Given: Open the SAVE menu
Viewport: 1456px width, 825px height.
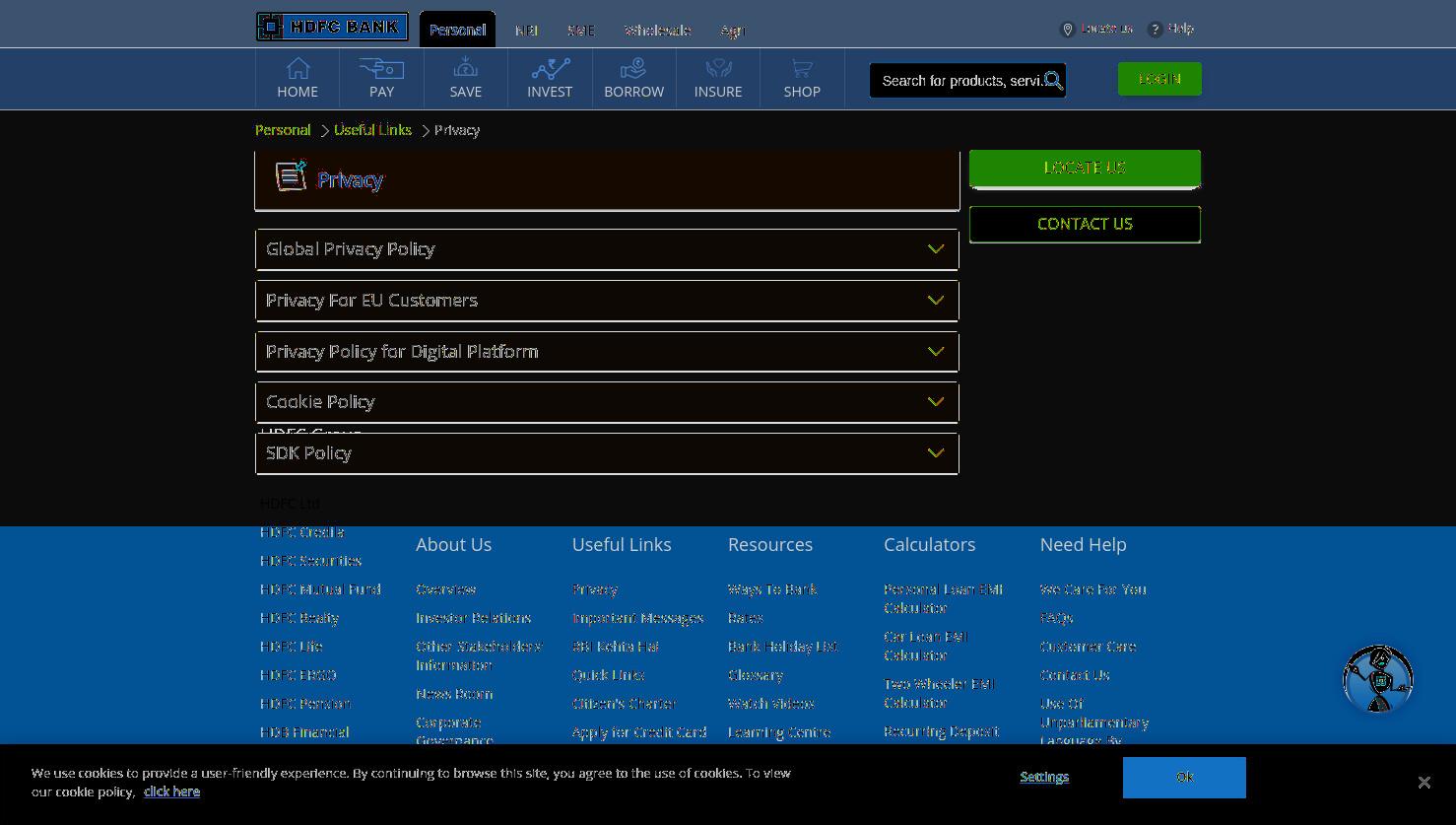Looking at the screenshot, I should [x=466, y=79].
